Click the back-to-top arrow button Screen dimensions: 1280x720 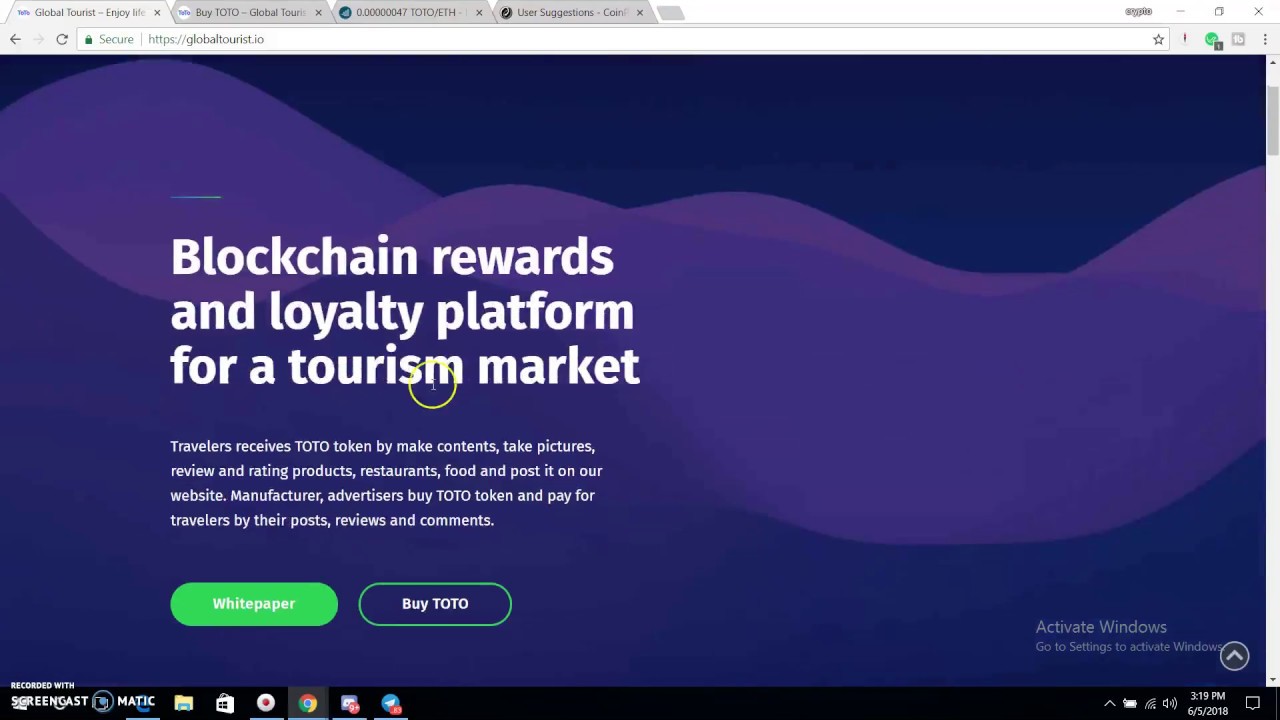coord(1234,655)
